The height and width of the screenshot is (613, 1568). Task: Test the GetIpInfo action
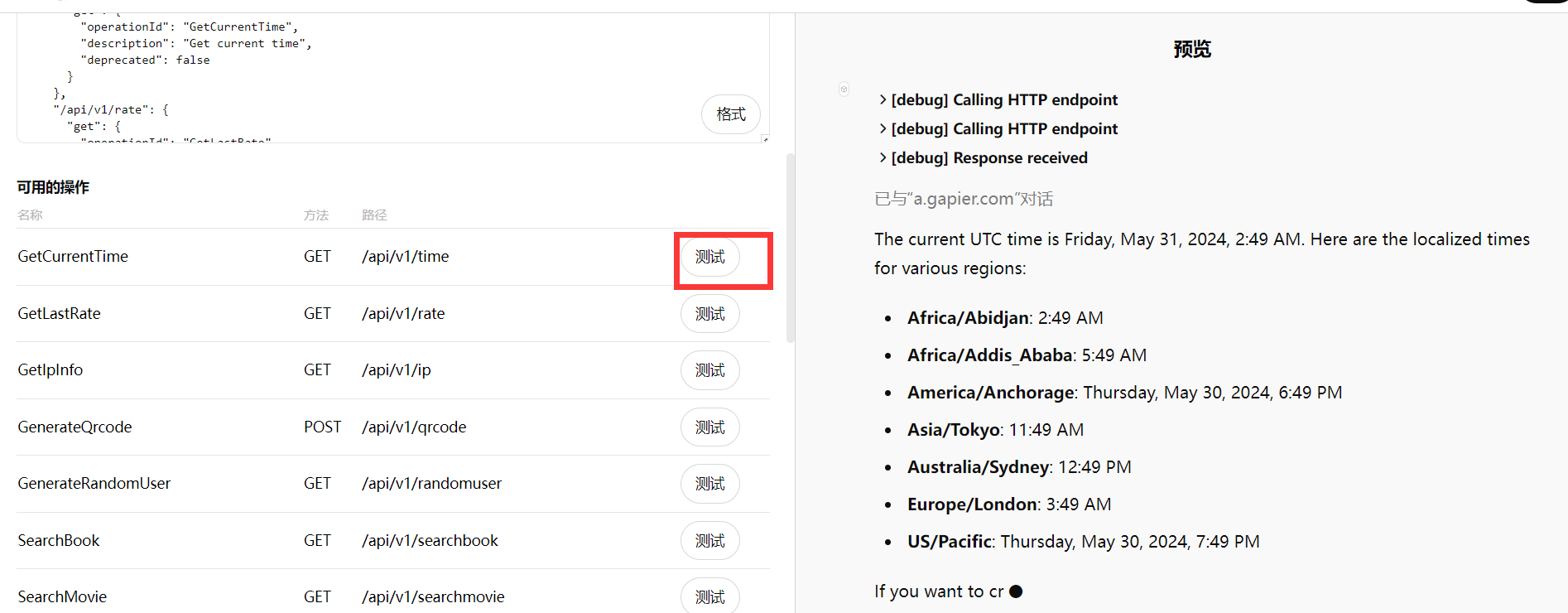point(709,370)
